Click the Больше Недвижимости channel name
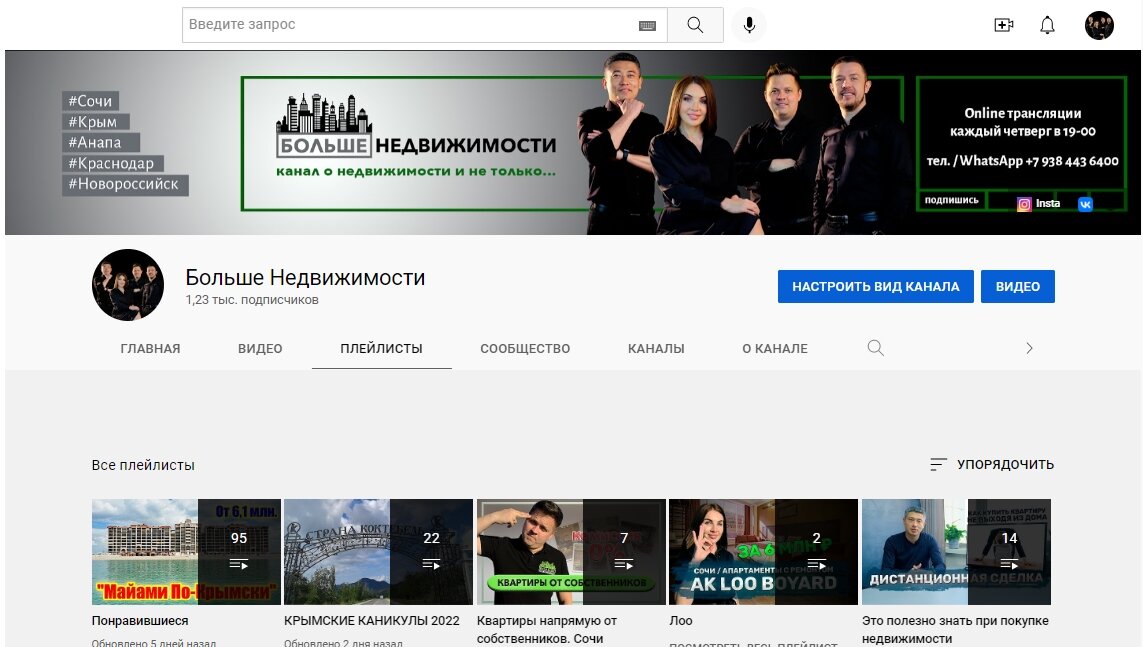The image size is (1143, 647). tap(305, 278)
